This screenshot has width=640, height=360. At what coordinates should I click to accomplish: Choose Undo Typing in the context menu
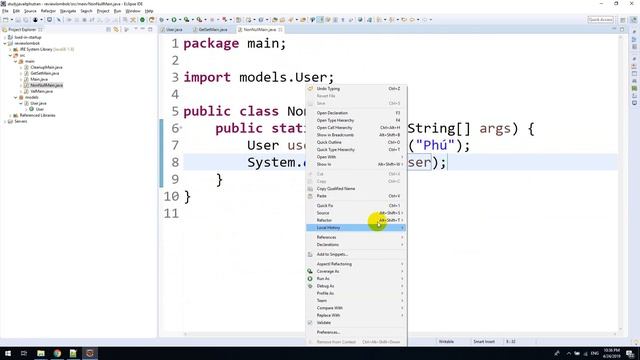point(356,89)
